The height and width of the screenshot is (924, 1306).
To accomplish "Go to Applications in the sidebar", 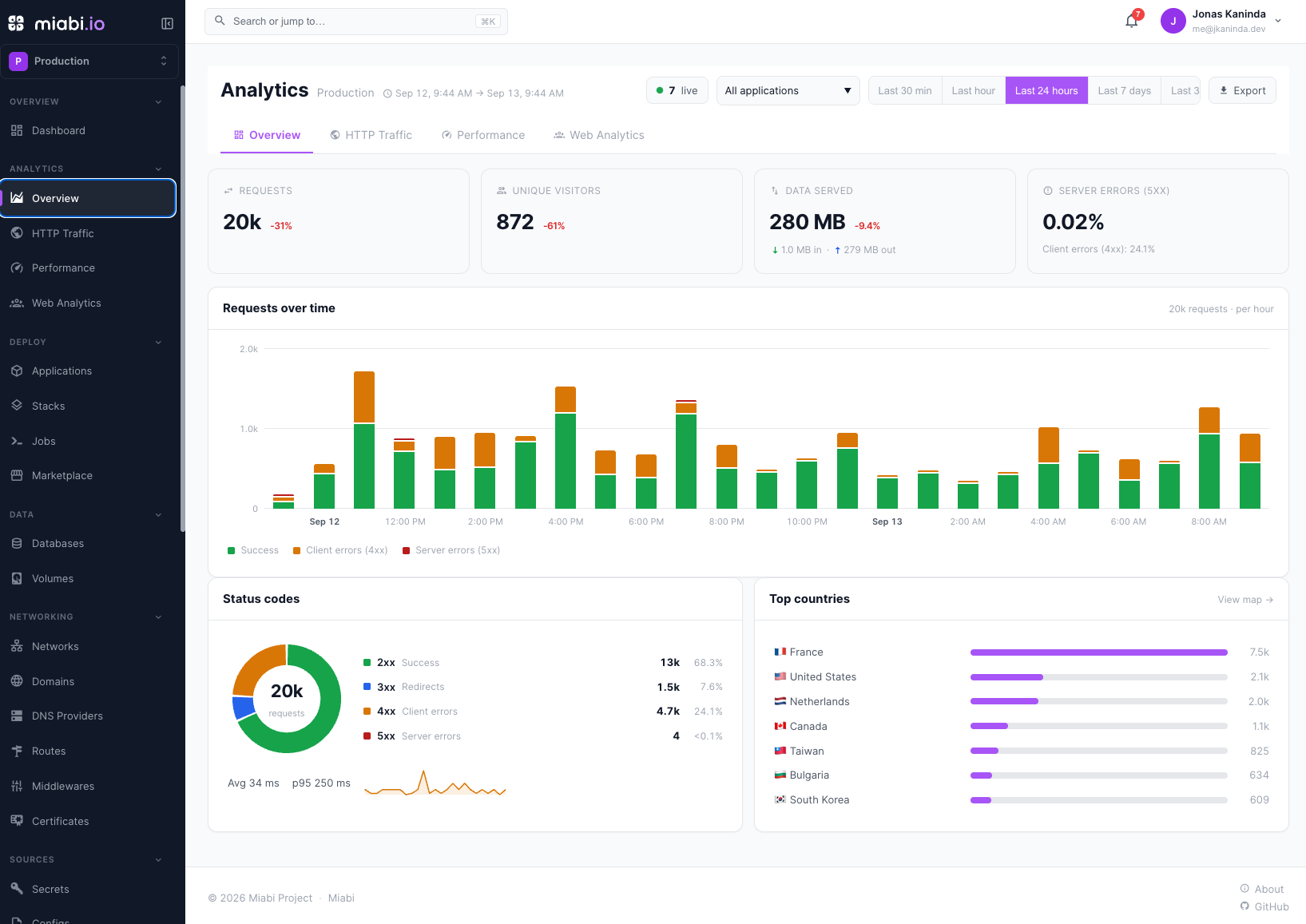I will click(88, 371).
